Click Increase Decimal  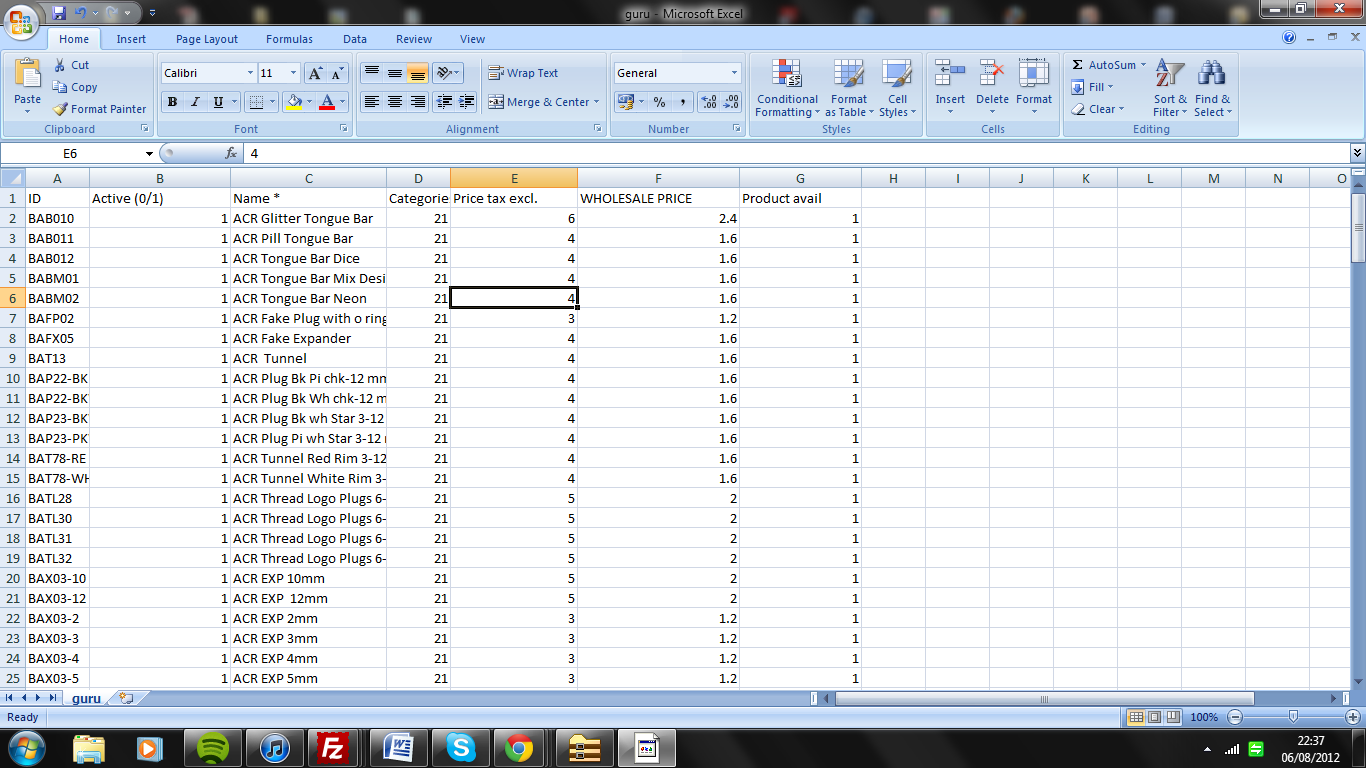[709, 102]
